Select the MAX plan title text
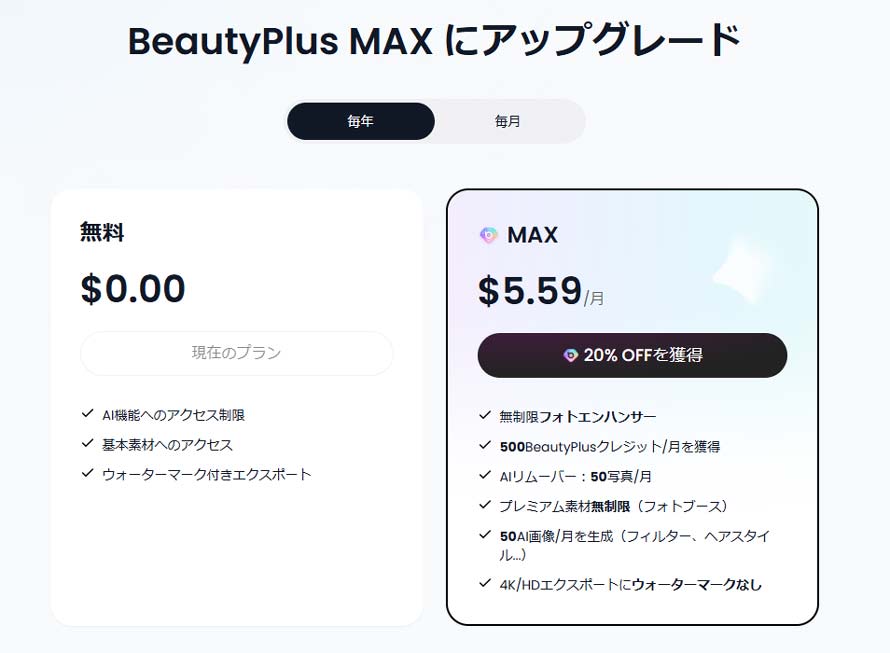 532,236
